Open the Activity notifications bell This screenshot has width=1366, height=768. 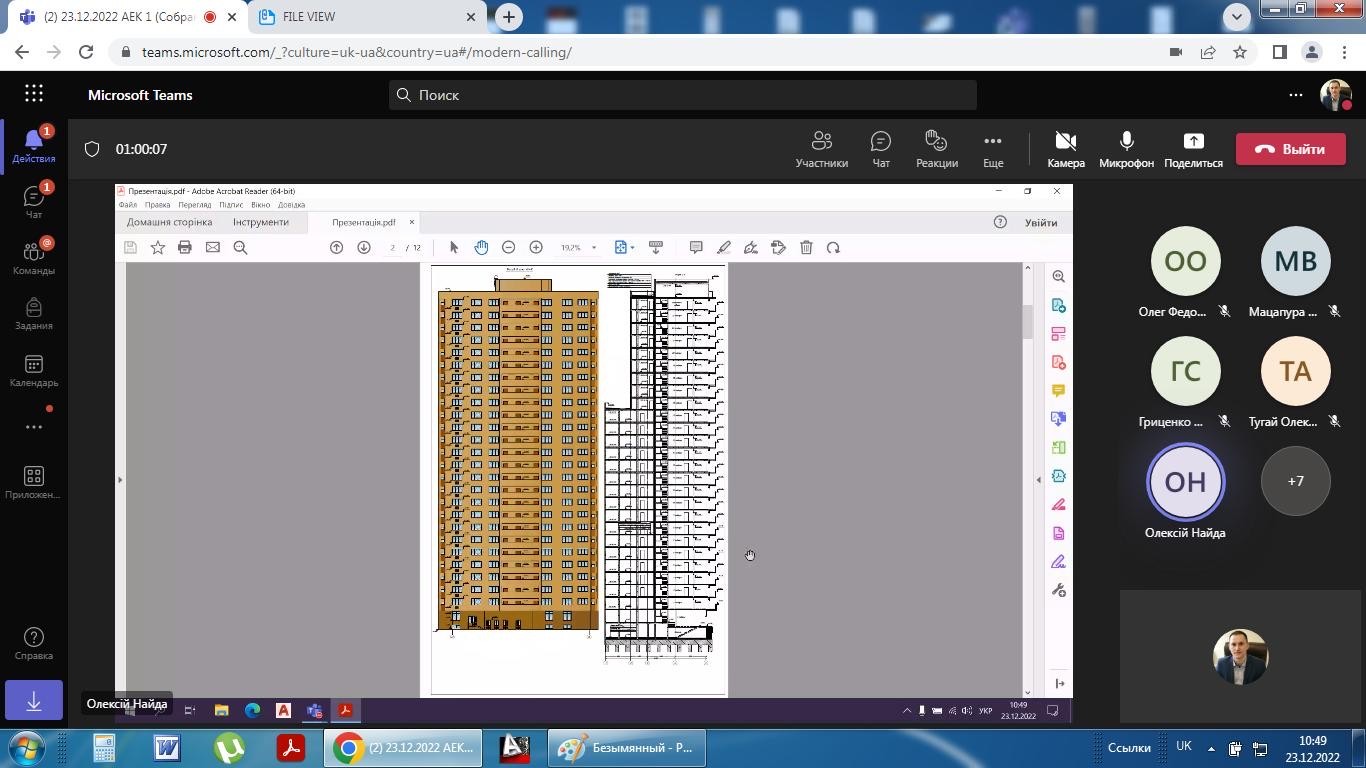[x=34, y=146]
